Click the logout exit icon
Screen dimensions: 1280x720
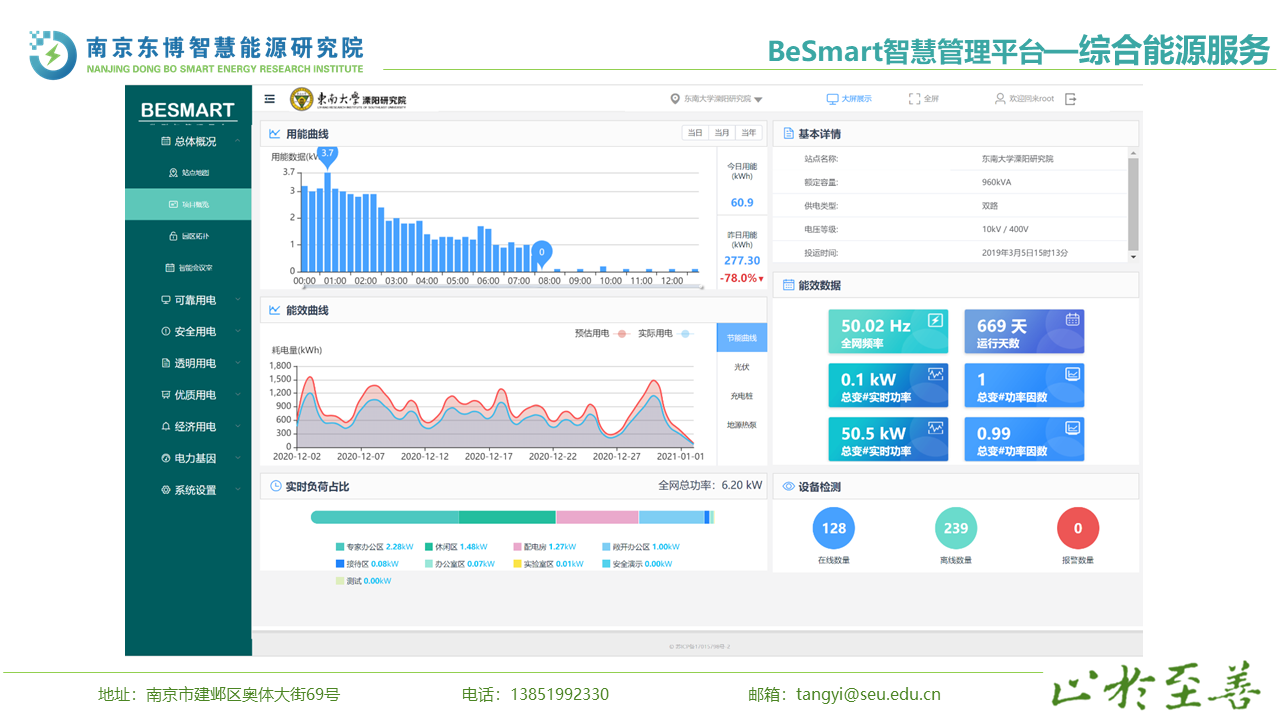(x=1071, y=99)
